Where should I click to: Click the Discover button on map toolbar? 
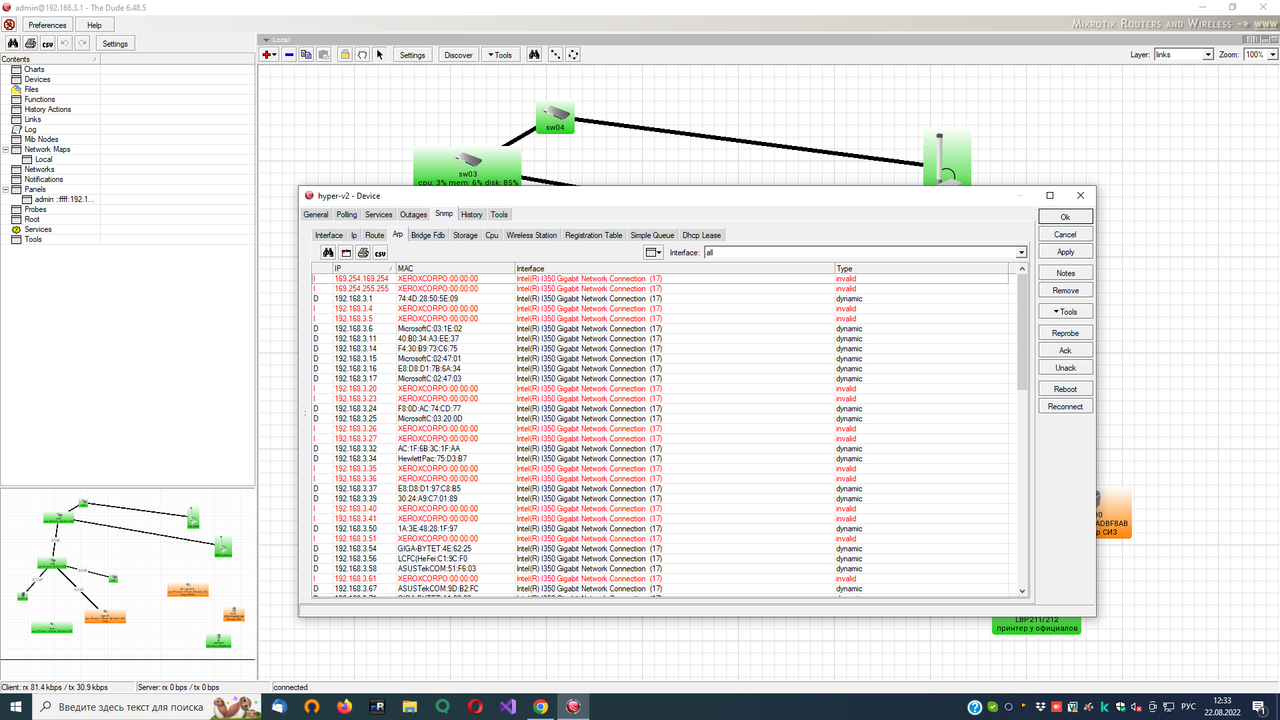[458, 55]
